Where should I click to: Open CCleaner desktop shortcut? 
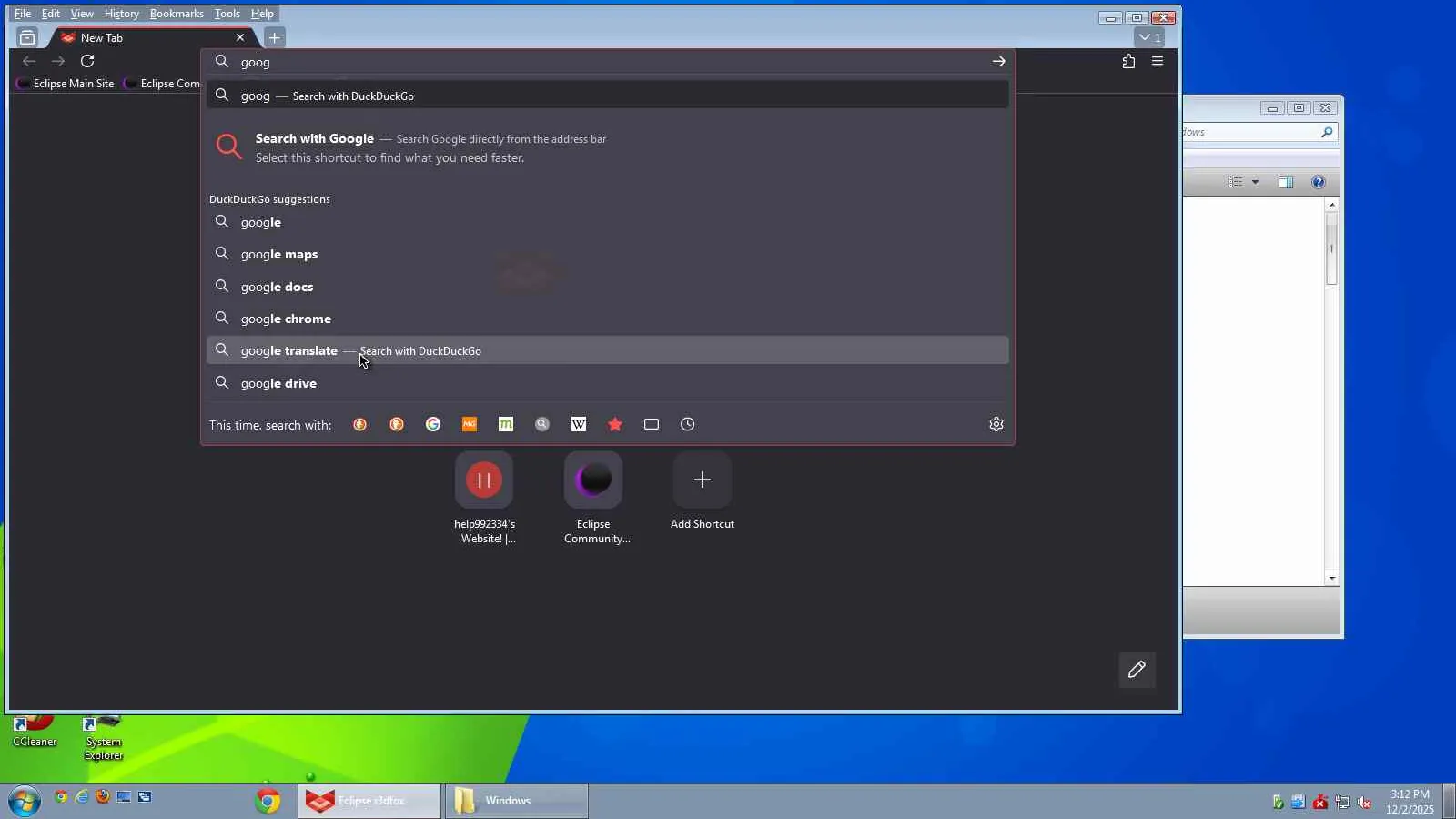click(35, 732)
